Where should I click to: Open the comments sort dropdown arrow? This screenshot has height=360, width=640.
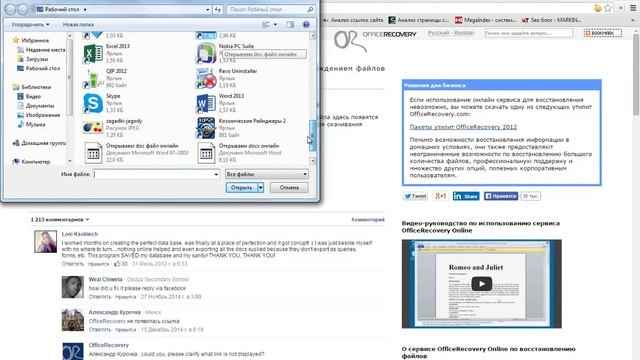click(87, 220)
